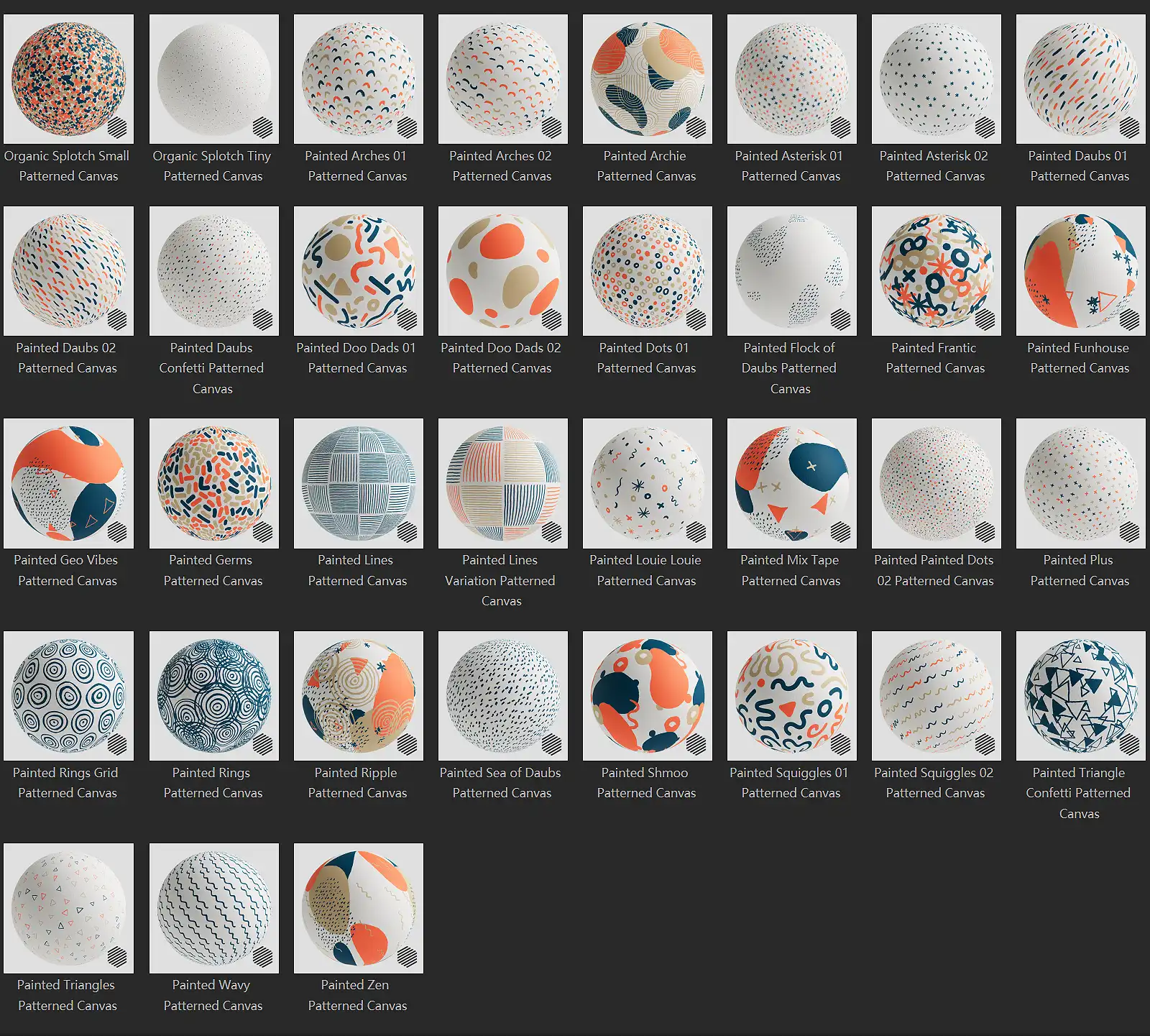Pick the Painted Wavy Patterned Canvas thumbnail

[x=213, y=908]
